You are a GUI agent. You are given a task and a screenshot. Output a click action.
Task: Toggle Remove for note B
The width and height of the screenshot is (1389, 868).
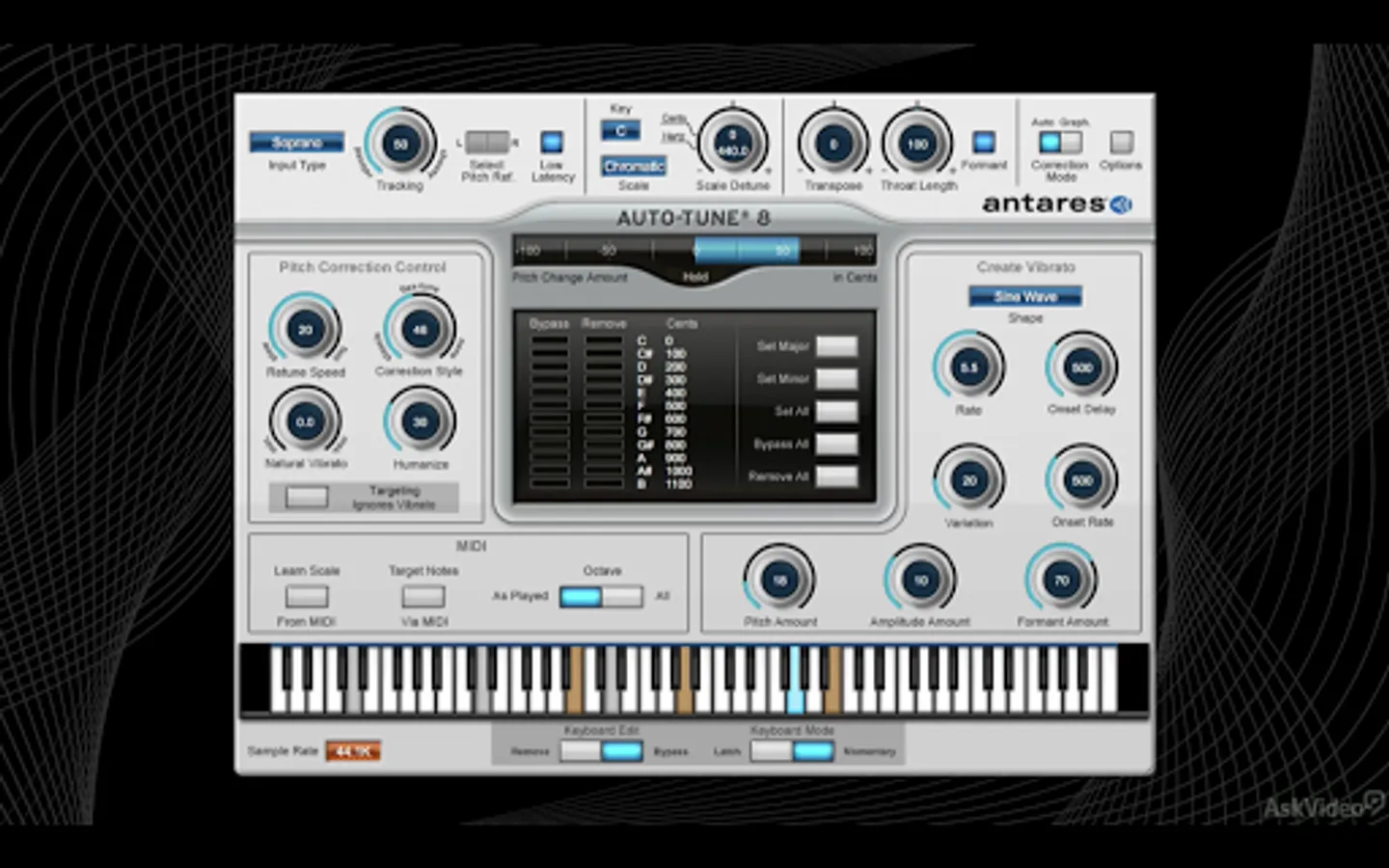tap(604, 484)
